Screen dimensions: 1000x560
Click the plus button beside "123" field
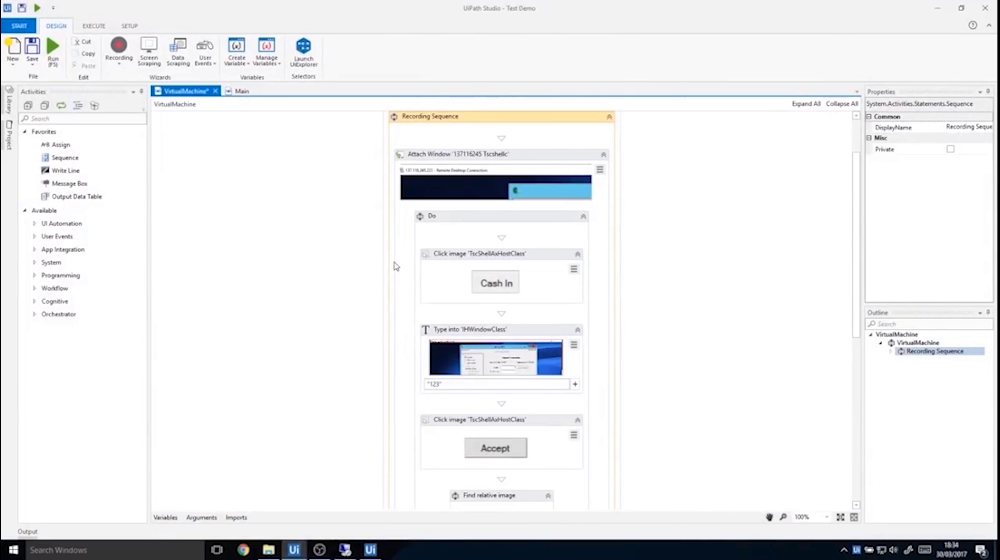[575, 384]
